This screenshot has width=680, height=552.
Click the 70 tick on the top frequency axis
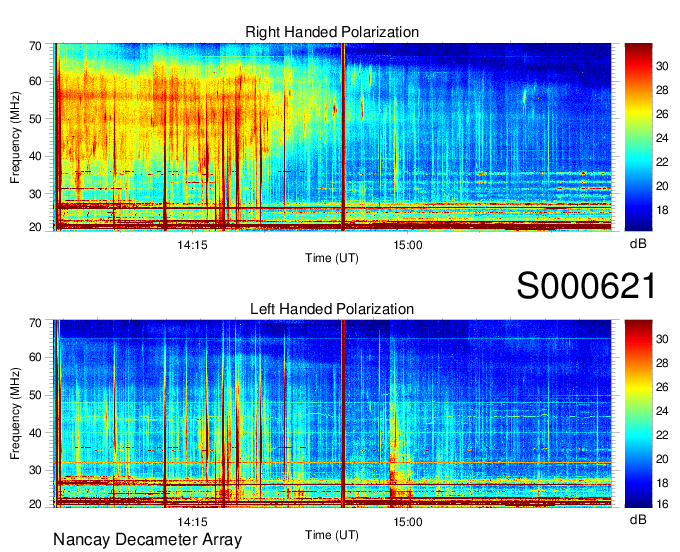35,46
